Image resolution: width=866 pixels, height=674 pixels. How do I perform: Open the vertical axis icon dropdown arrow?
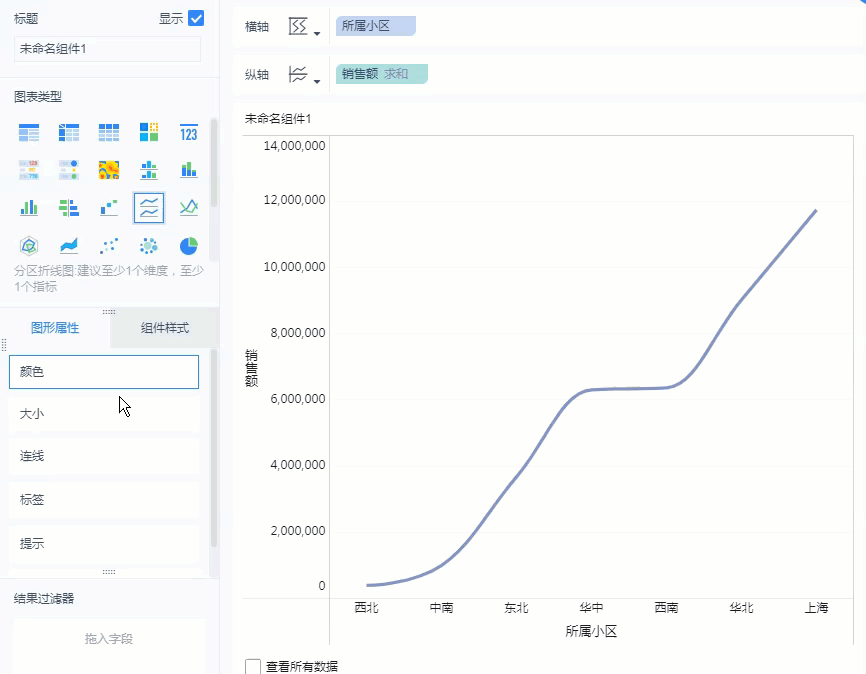click(x=317, y=82)
